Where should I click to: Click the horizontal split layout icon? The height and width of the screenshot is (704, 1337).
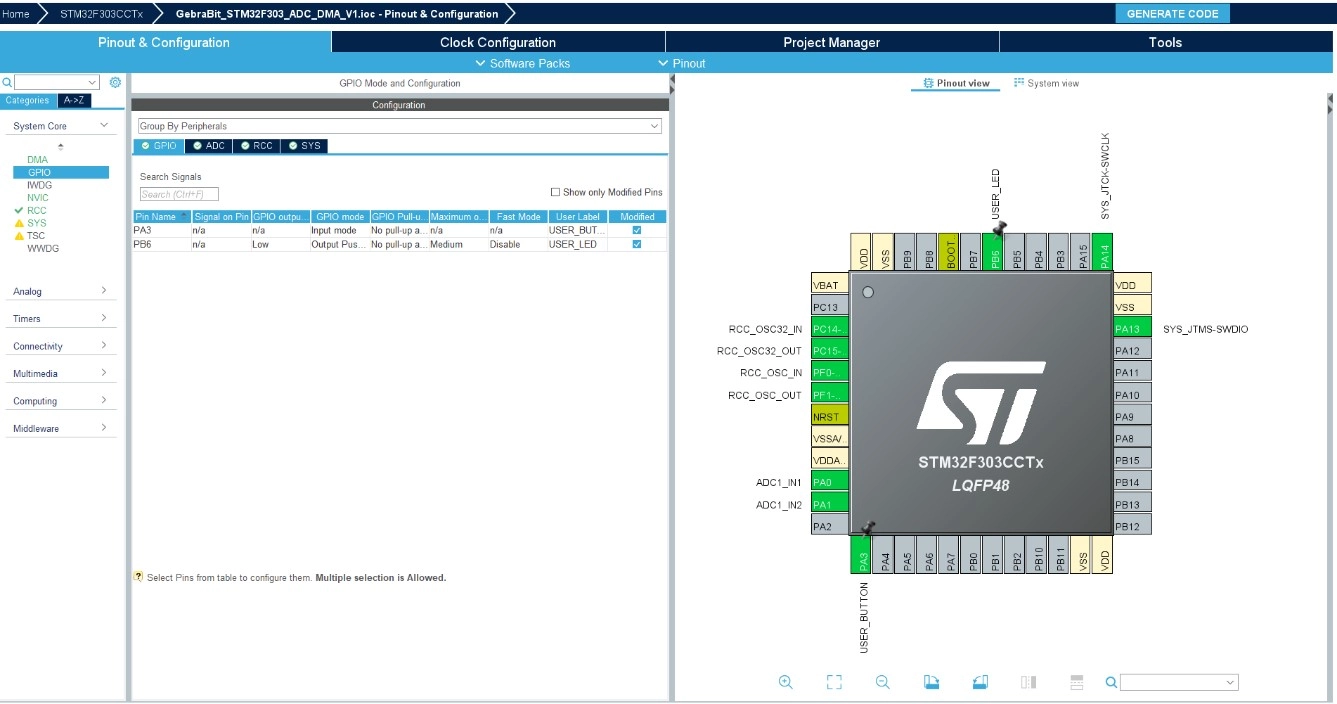click(1077, 682)
